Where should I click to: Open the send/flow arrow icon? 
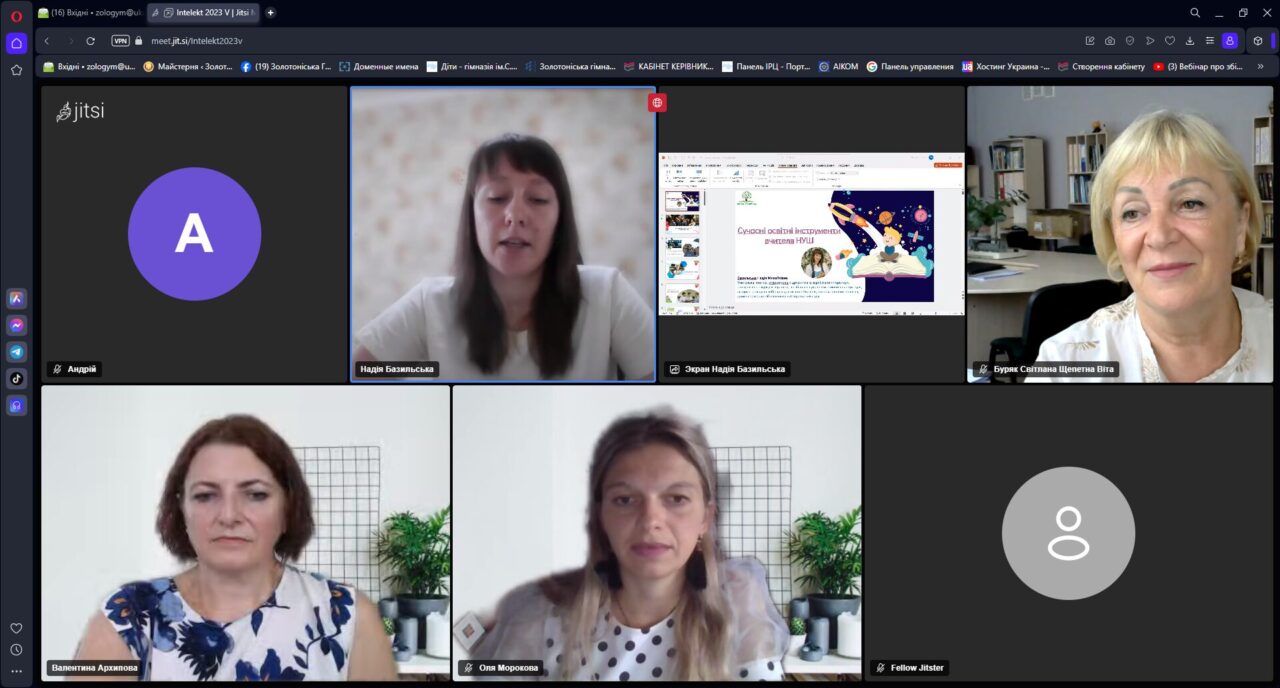tap(1150, 41)
